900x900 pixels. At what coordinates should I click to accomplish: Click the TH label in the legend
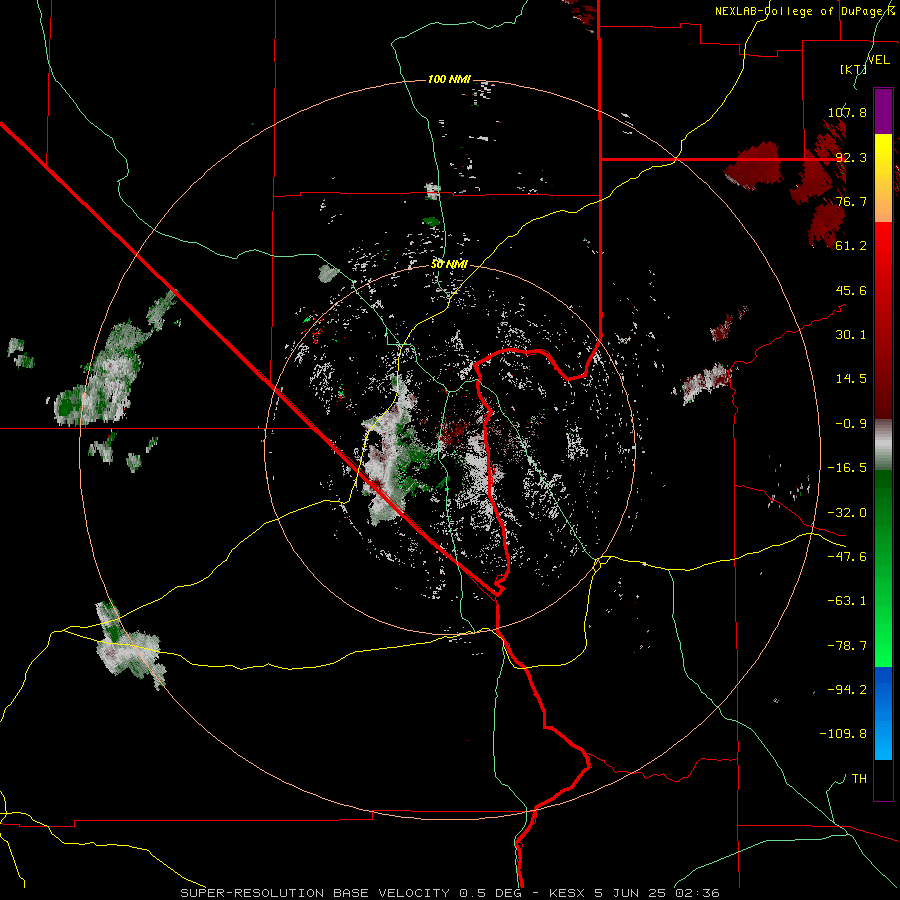tap(859, 779)
